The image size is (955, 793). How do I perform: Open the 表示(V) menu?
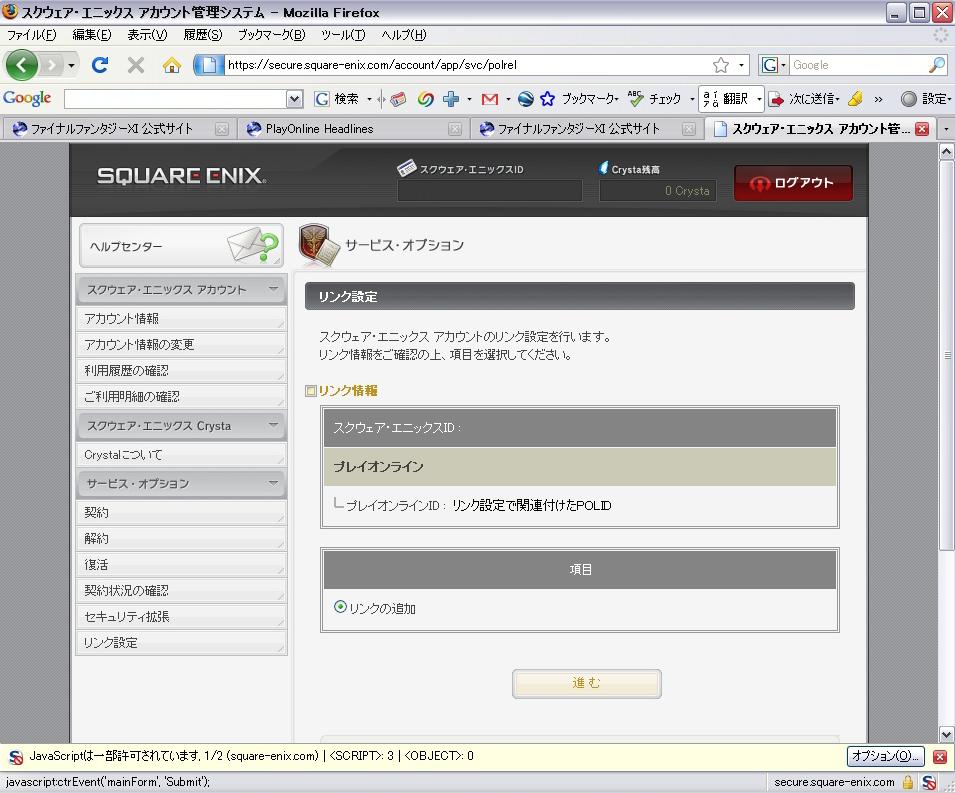[x=147, y=35]
